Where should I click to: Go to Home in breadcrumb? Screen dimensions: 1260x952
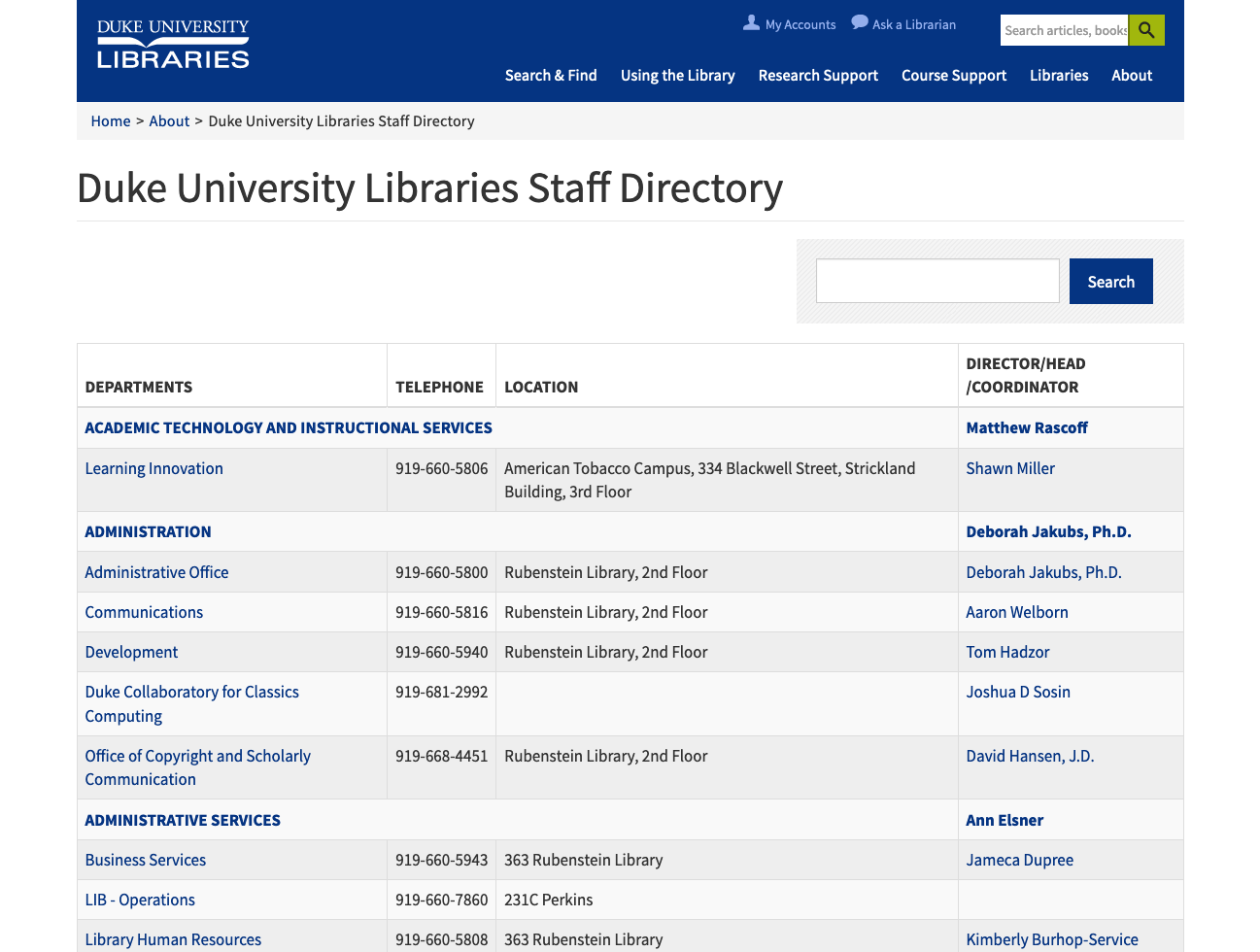click(111, 121)
